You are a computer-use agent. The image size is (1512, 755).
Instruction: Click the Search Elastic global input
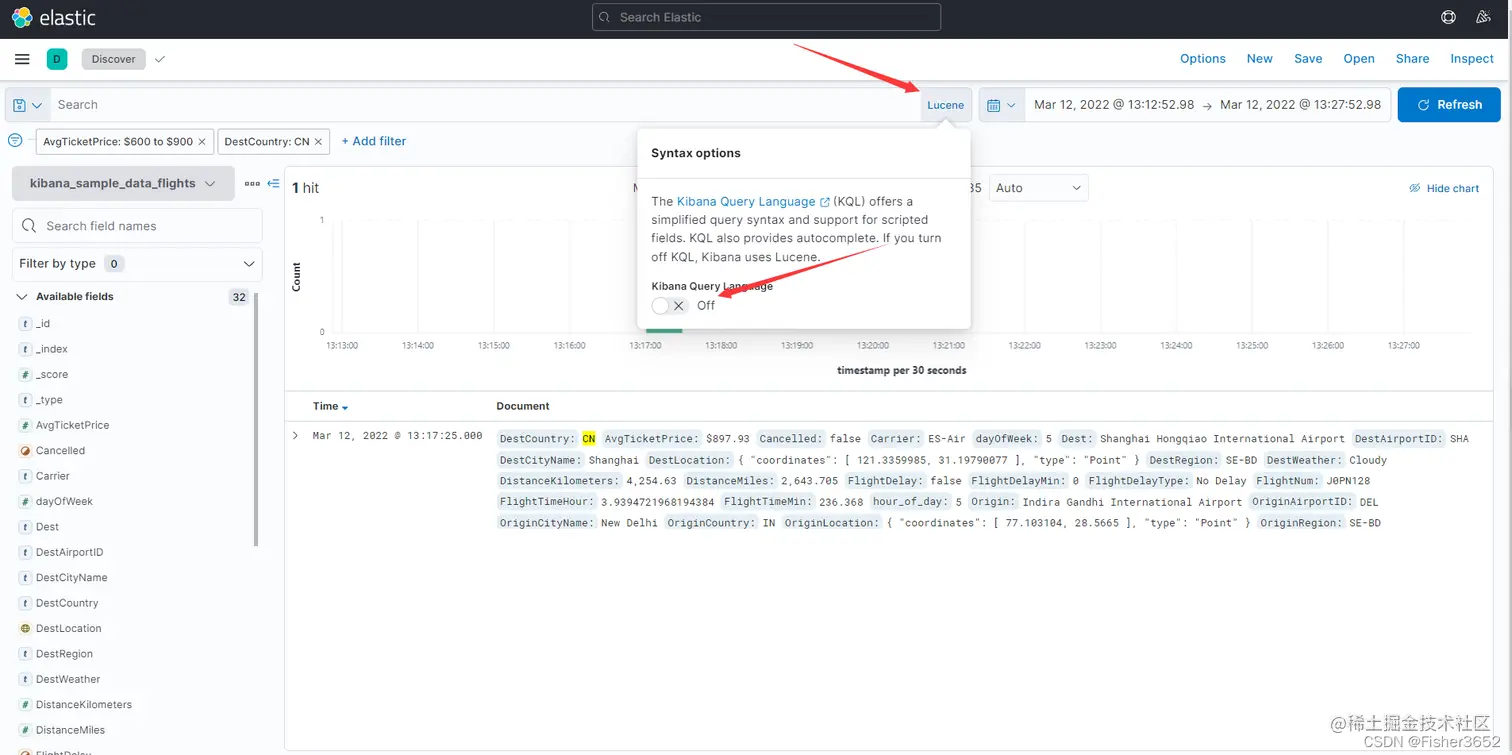(x=766, y=17)
